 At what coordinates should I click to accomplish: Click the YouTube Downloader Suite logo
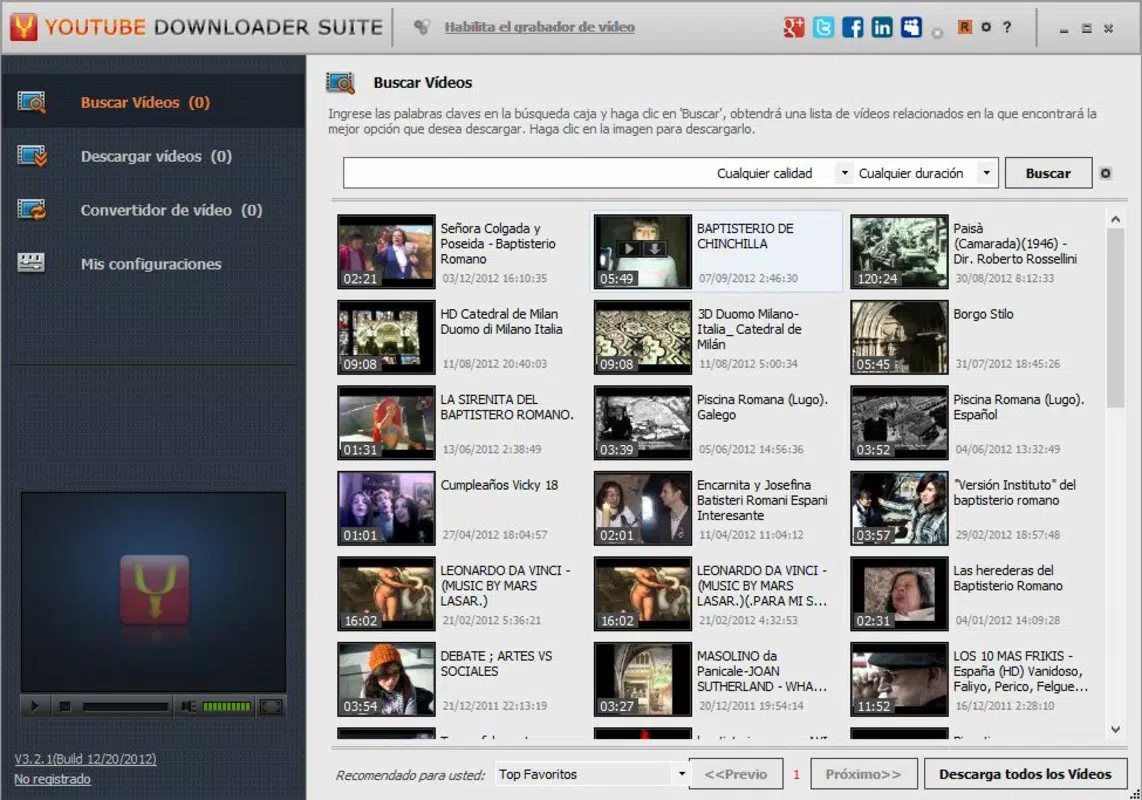coord(23,27)
